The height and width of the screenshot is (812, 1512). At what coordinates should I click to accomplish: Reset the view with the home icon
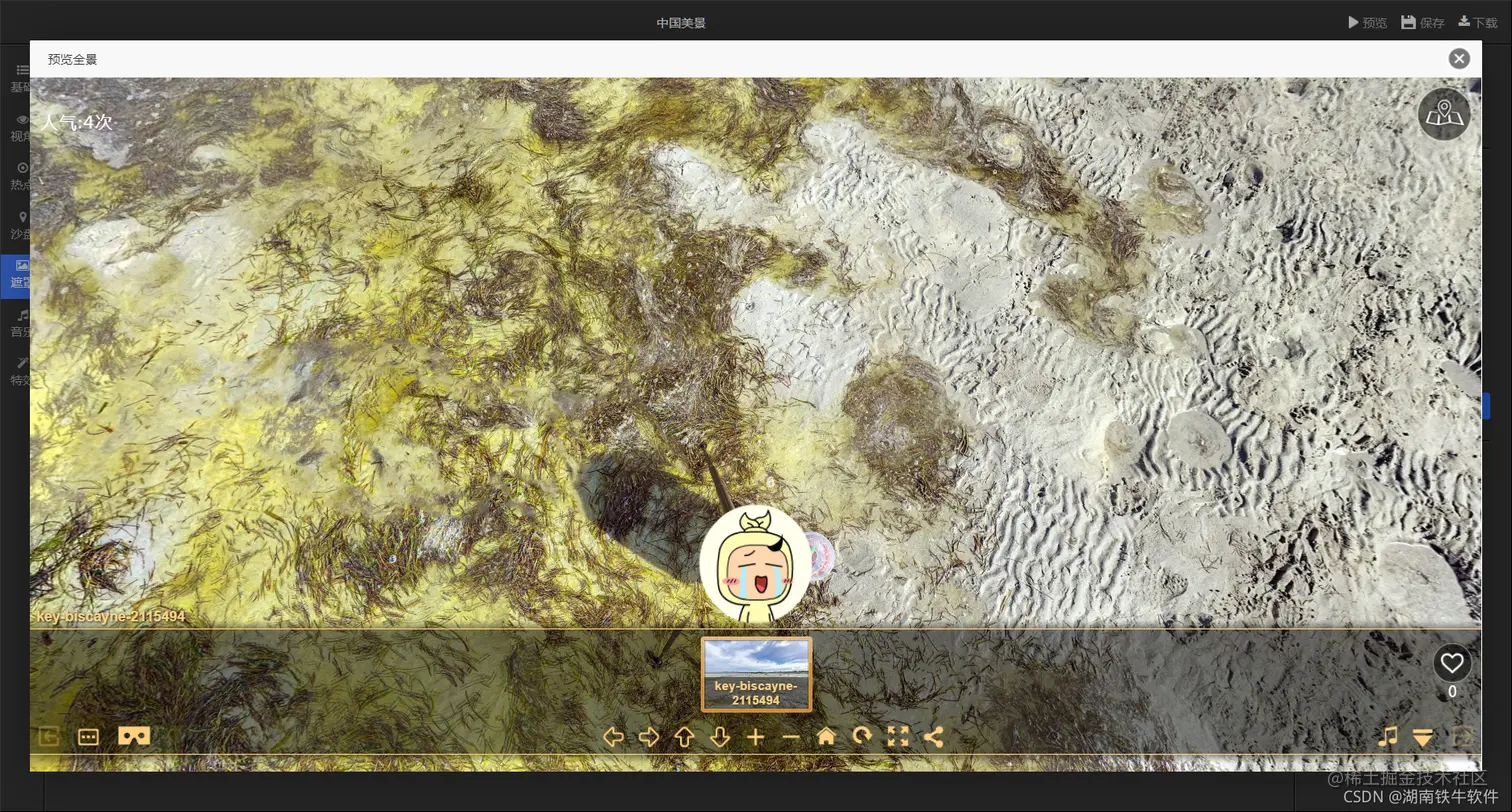click(826, 737)
